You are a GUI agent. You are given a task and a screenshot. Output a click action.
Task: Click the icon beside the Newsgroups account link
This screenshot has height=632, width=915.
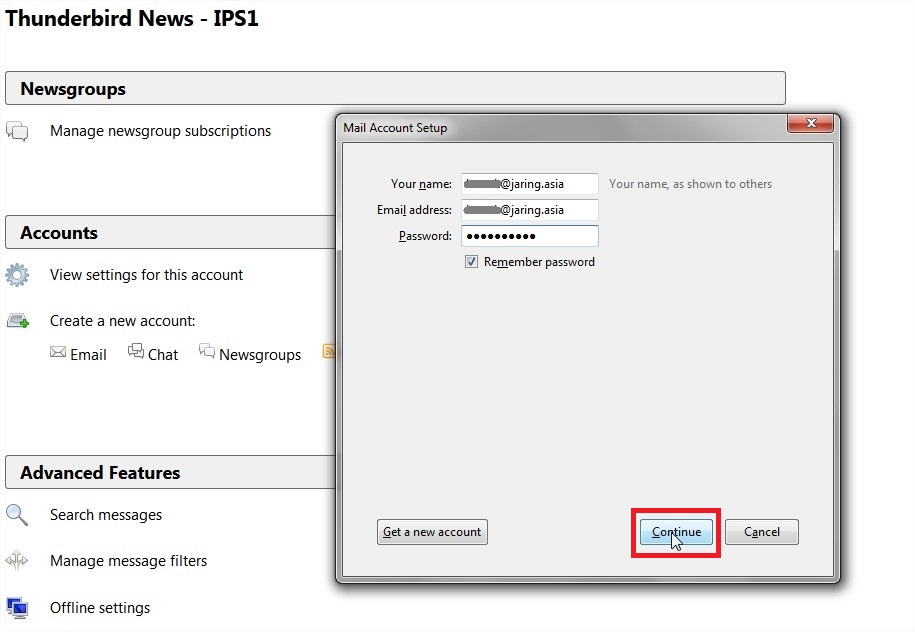[207, 351]
